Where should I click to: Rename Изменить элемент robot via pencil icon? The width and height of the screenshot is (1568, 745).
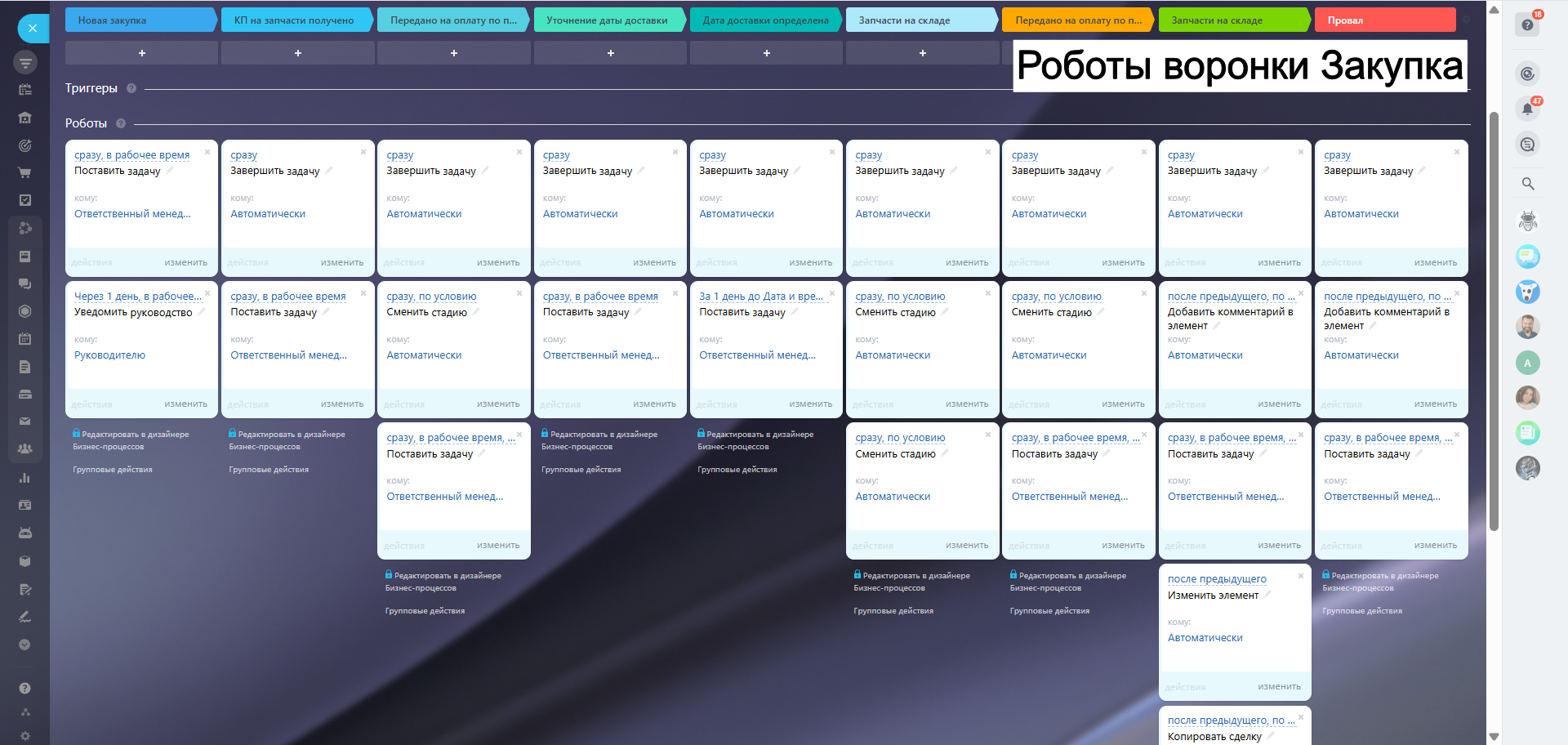click(x=1267, y=595)
